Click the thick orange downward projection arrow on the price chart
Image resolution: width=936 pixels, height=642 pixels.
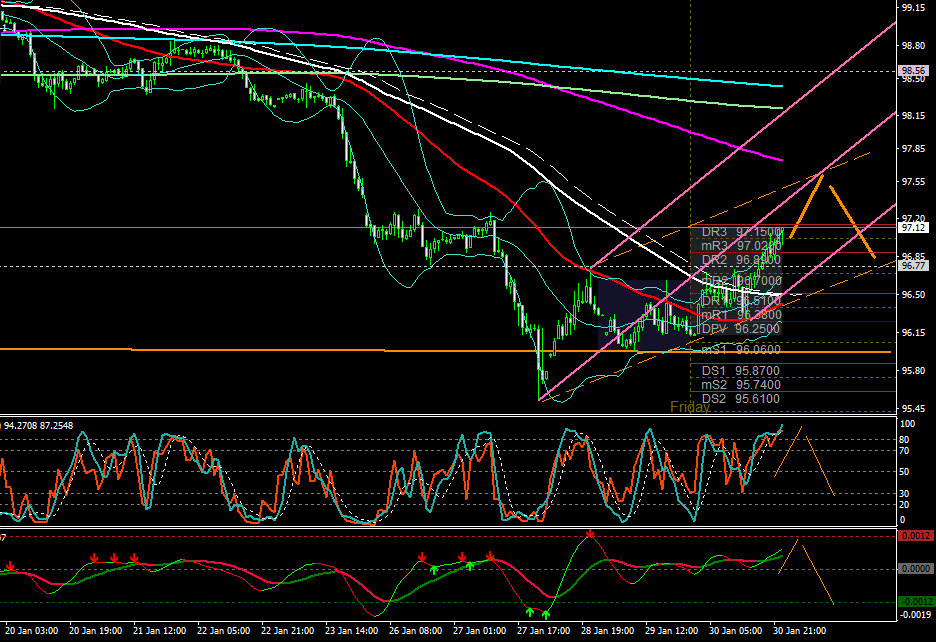(852, 222)
